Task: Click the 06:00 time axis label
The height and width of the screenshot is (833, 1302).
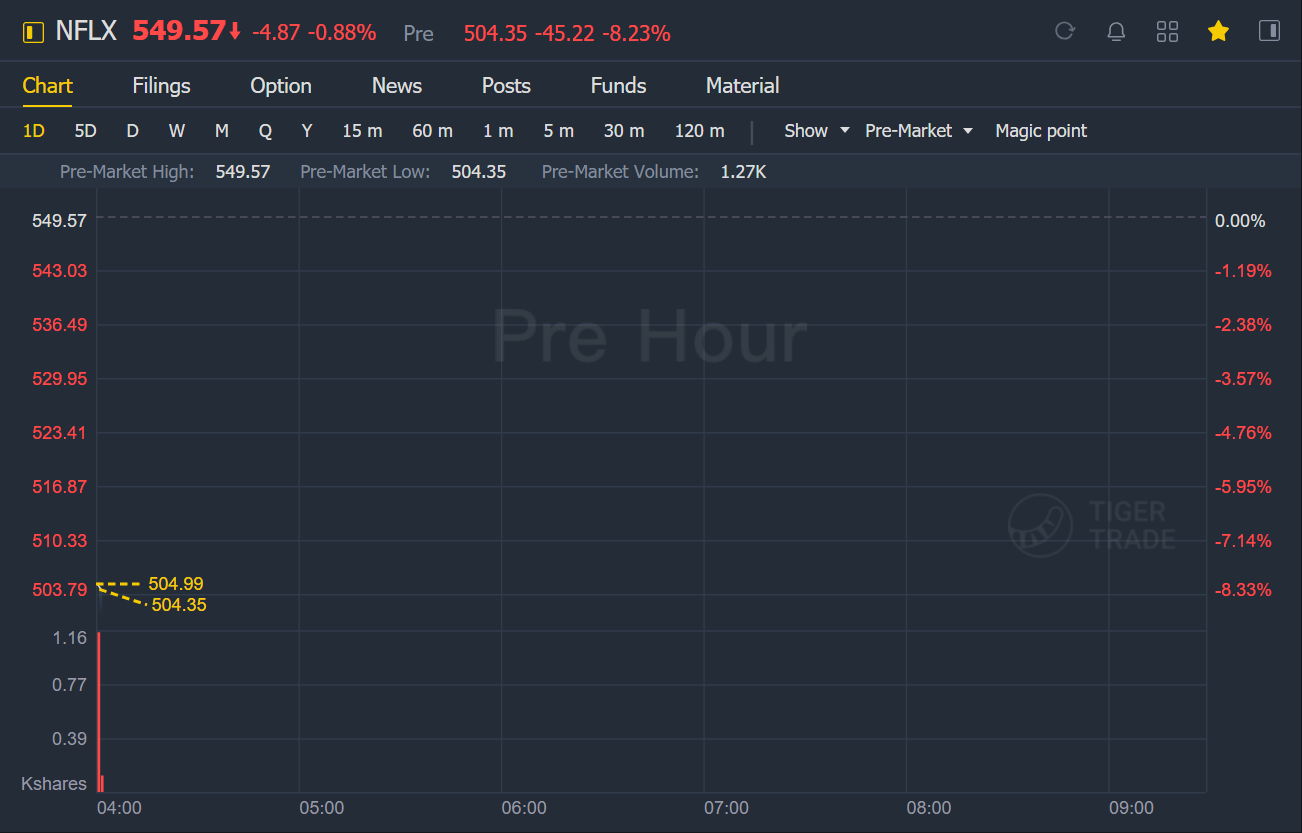Action: 524,808
